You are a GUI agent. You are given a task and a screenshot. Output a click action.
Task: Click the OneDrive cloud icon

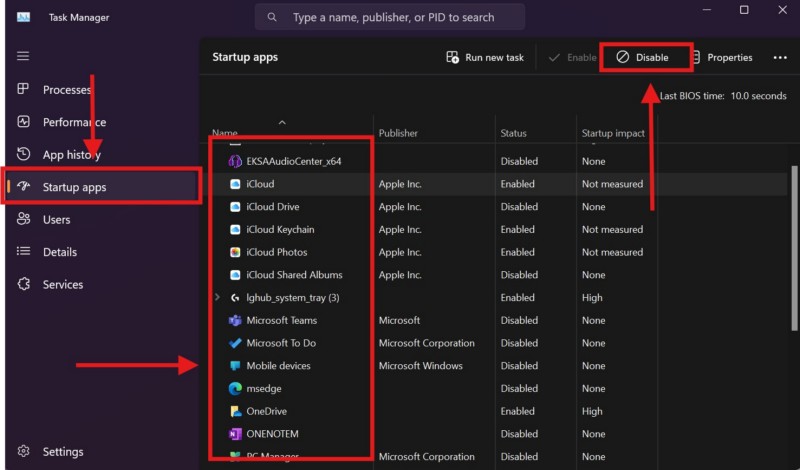coord(235,412)
